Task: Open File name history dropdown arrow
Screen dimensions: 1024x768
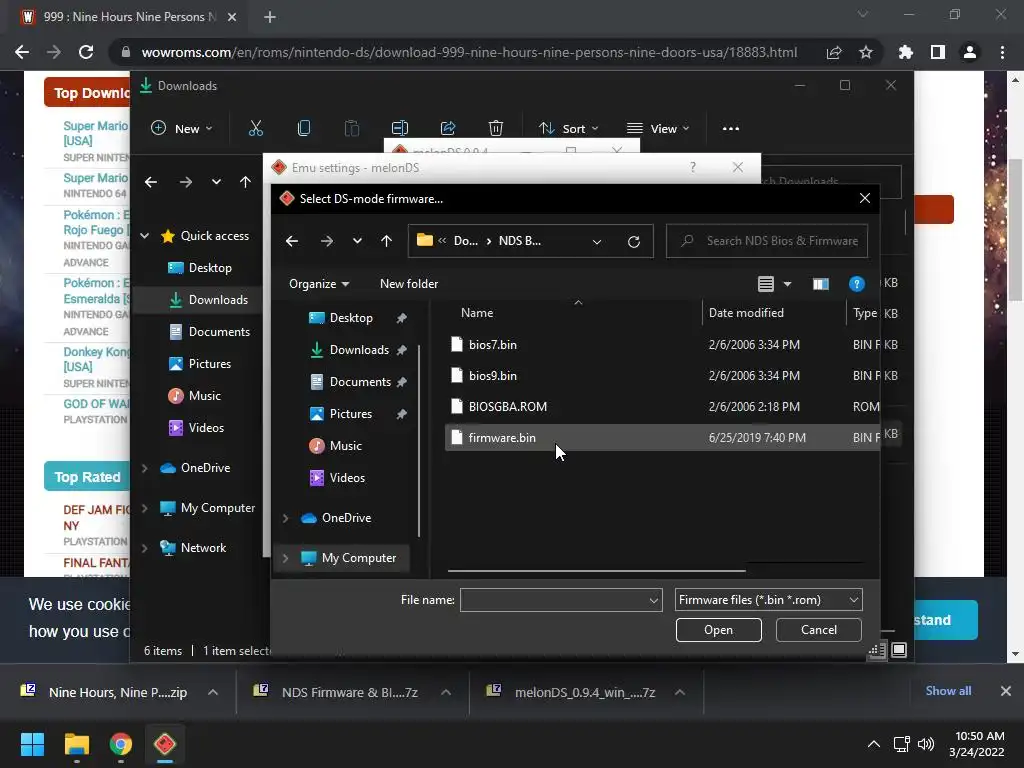Action: point(654,600)
